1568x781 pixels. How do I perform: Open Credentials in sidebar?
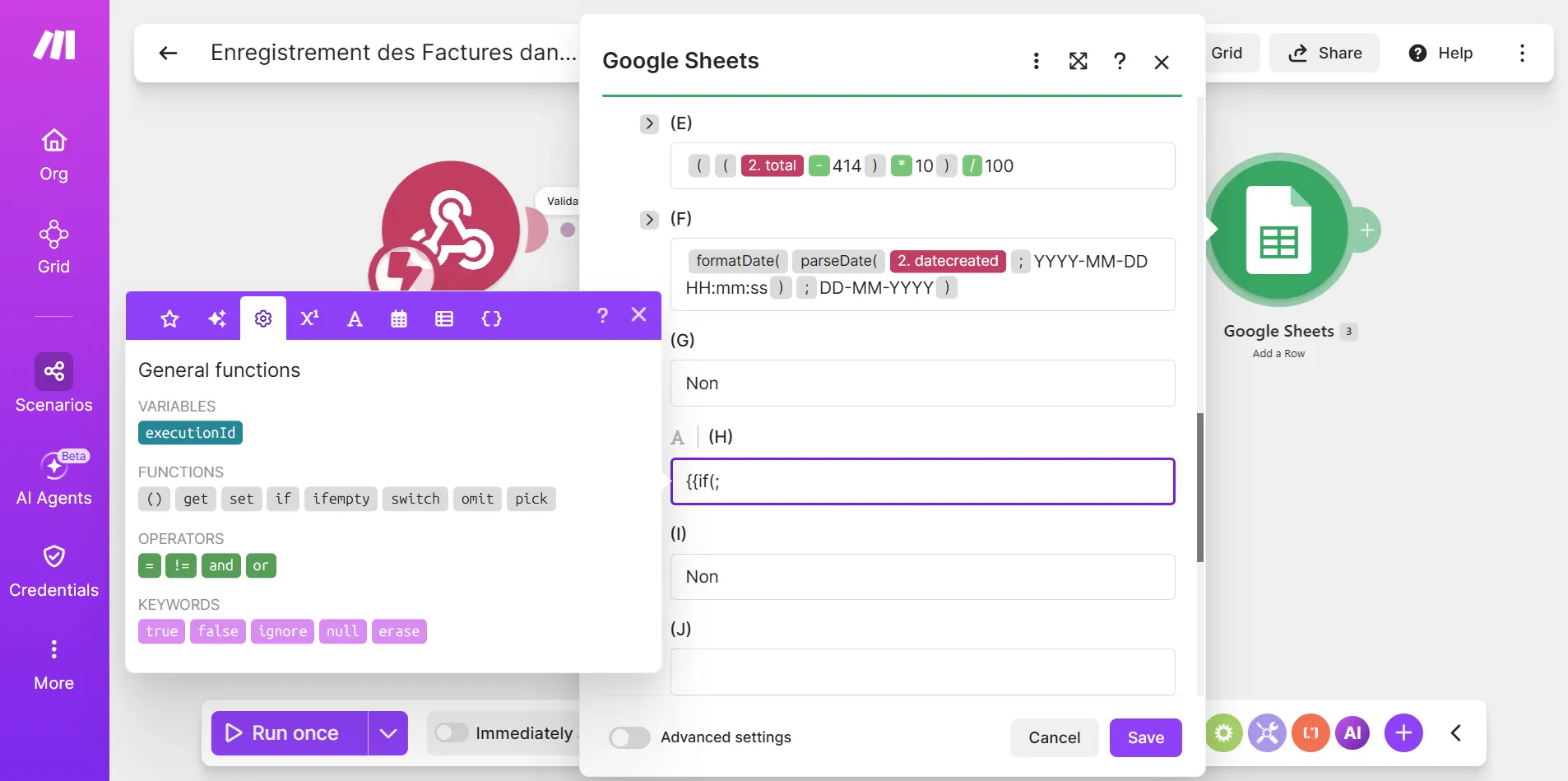(54, 571)
